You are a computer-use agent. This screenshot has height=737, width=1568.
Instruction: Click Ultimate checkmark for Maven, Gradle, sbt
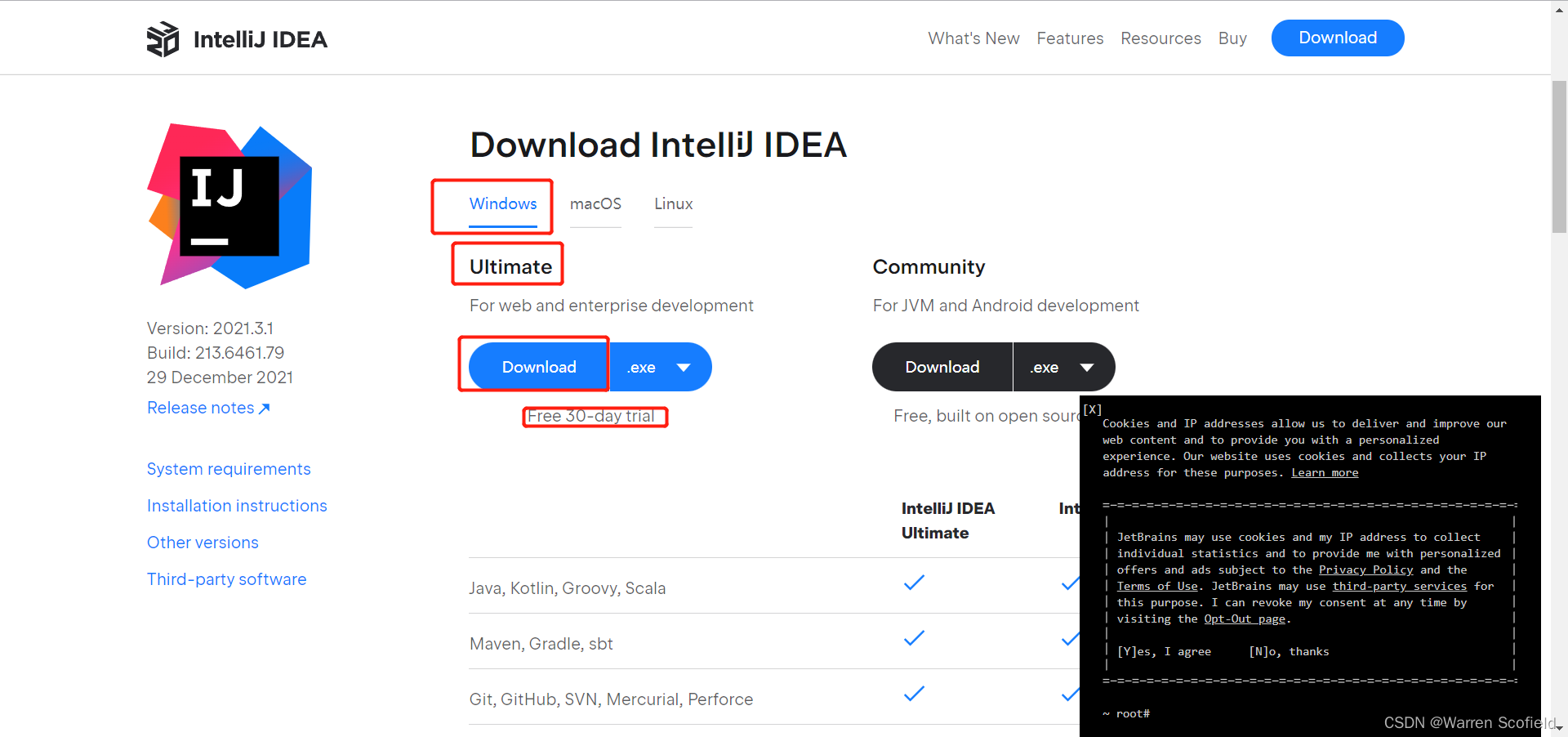[914, 638]
